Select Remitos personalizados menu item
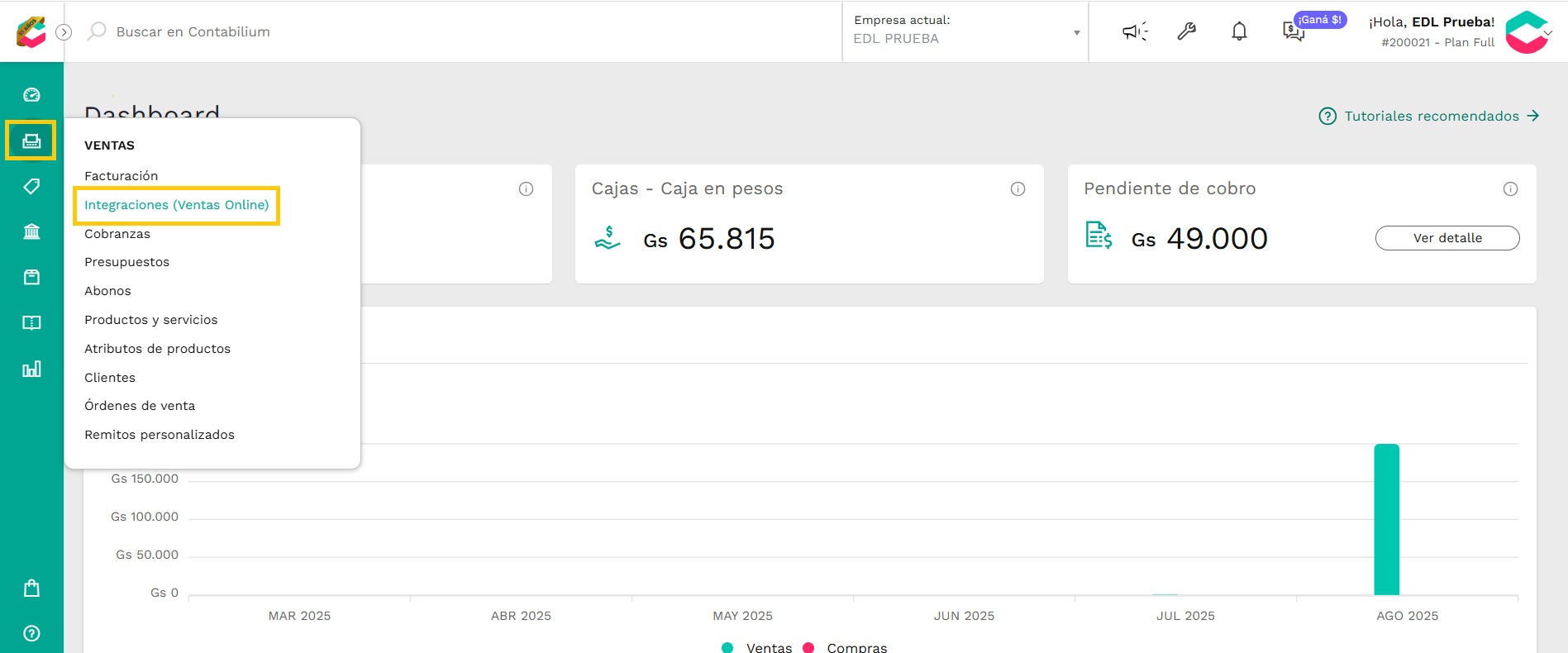1568x653 pixels. pyautogui.click(x=160, y=435)
